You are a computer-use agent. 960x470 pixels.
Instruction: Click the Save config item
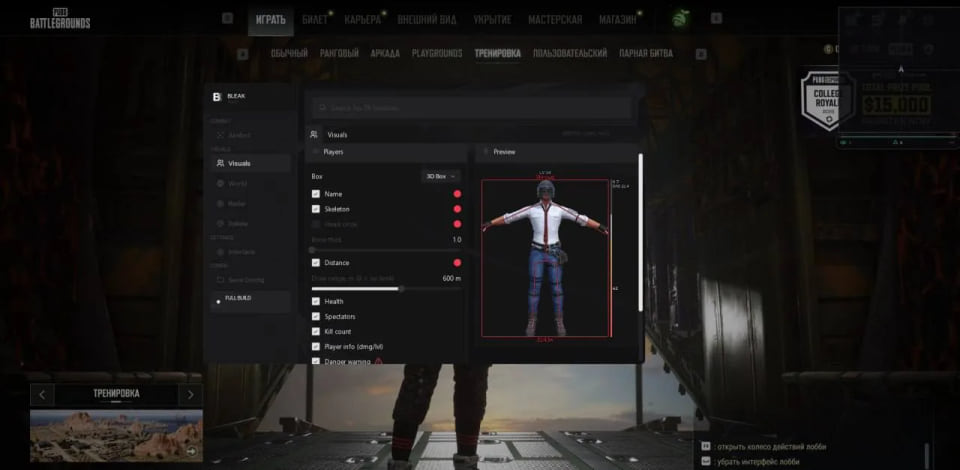250,280
